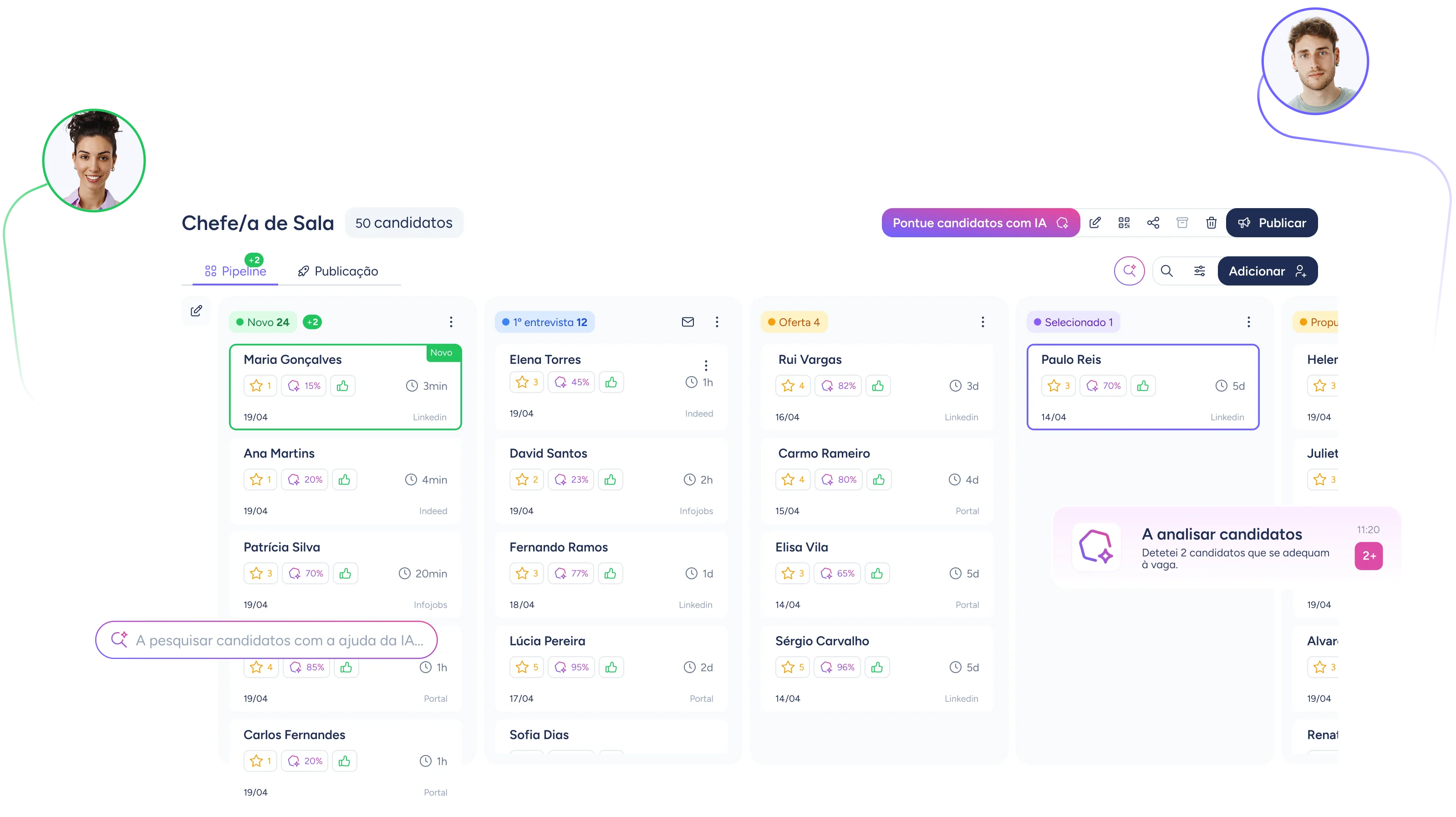
Task: Click the 15% AI score on Maria Gonçalves
Action: tap(304, 386)
